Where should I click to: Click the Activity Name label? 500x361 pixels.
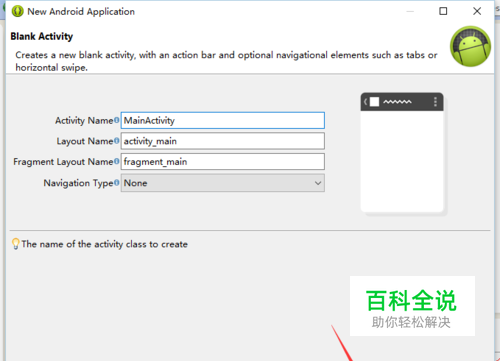pyautogui.click(x=84, y=121)
